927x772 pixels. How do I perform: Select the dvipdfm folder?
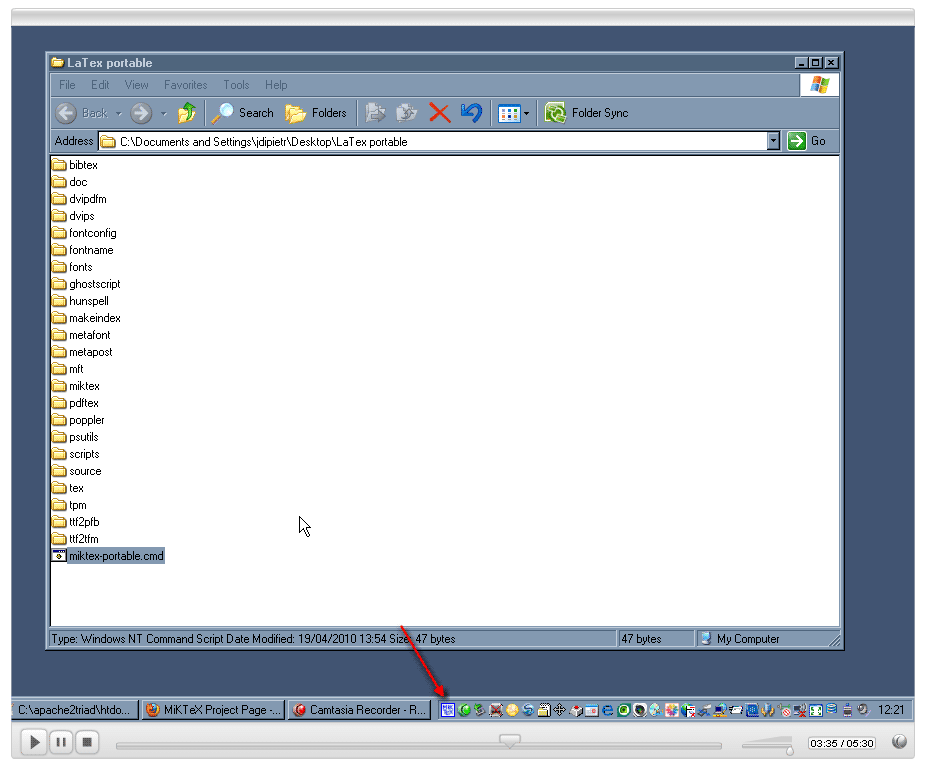79,199
